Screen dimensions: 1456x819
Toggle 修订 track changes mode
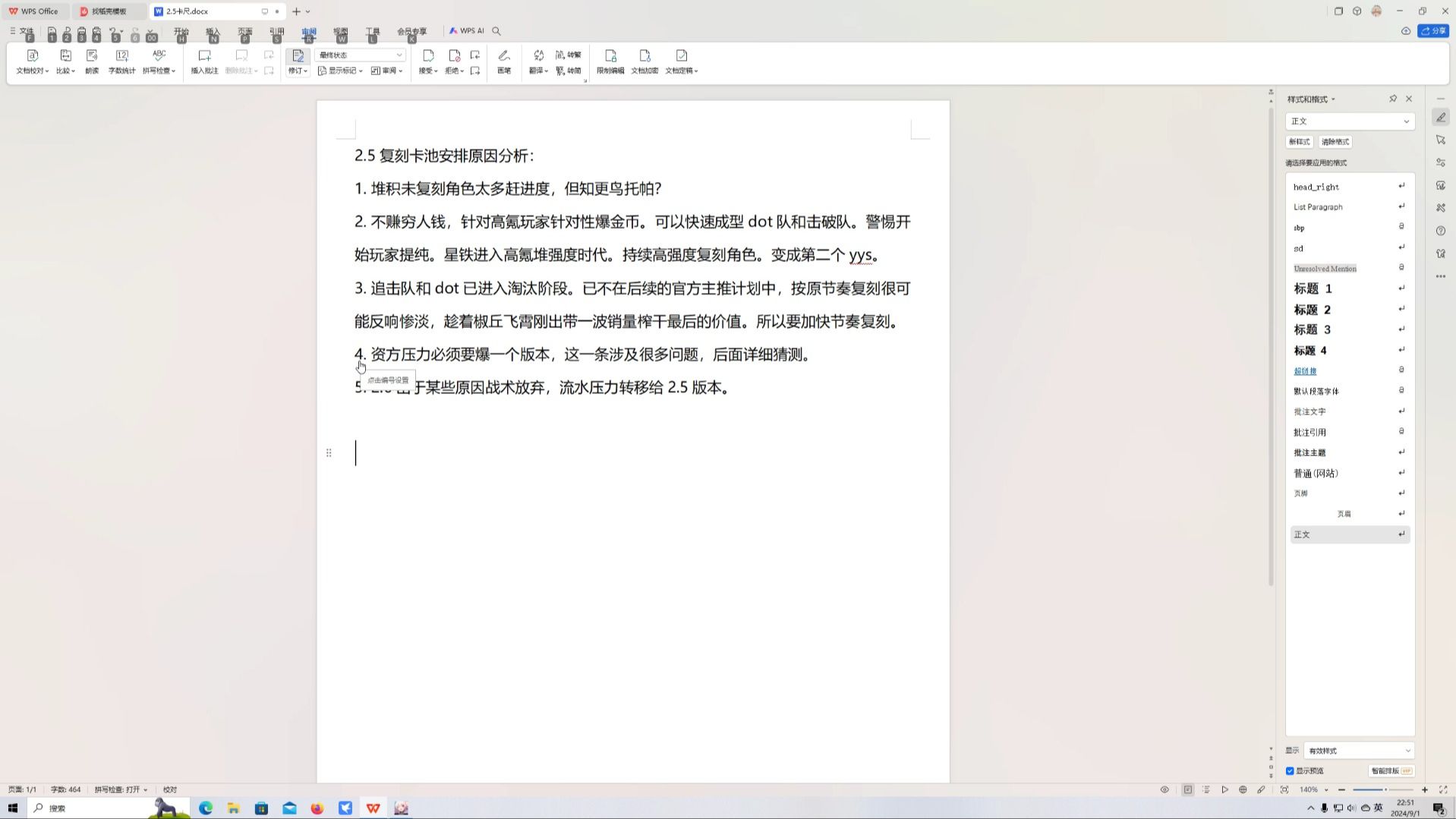[x=298, y=61]
